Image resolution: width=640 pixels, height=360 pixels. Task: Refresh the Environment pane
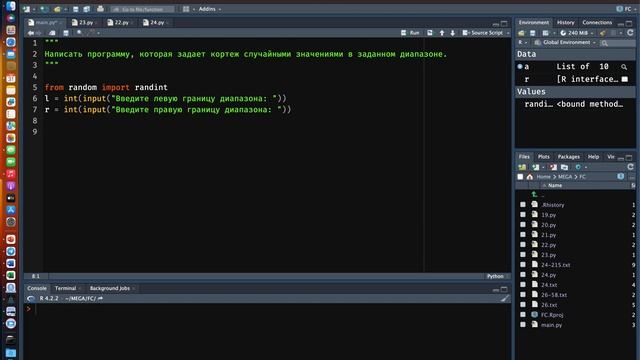point(630,33)
